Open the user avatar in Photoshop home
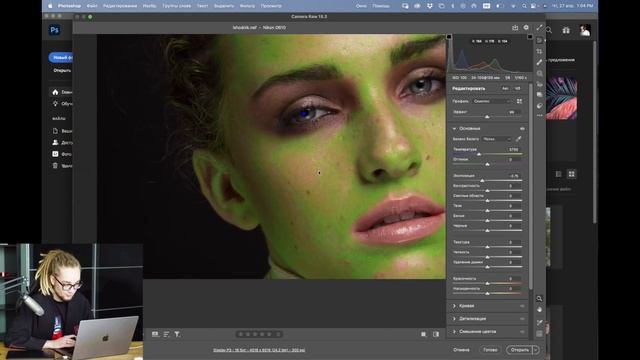640x360 pixels. [585, 30]
